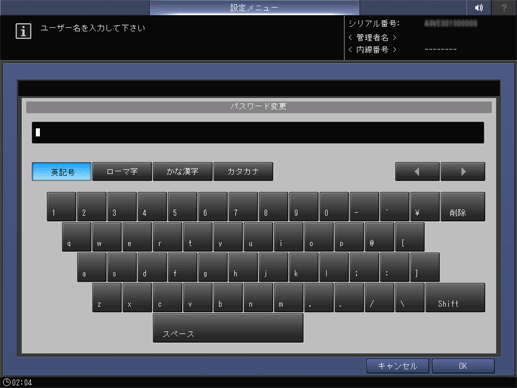This screenshot has height=388, width=517.
Task: Tap the letter f key
Action: coord(183,267)
